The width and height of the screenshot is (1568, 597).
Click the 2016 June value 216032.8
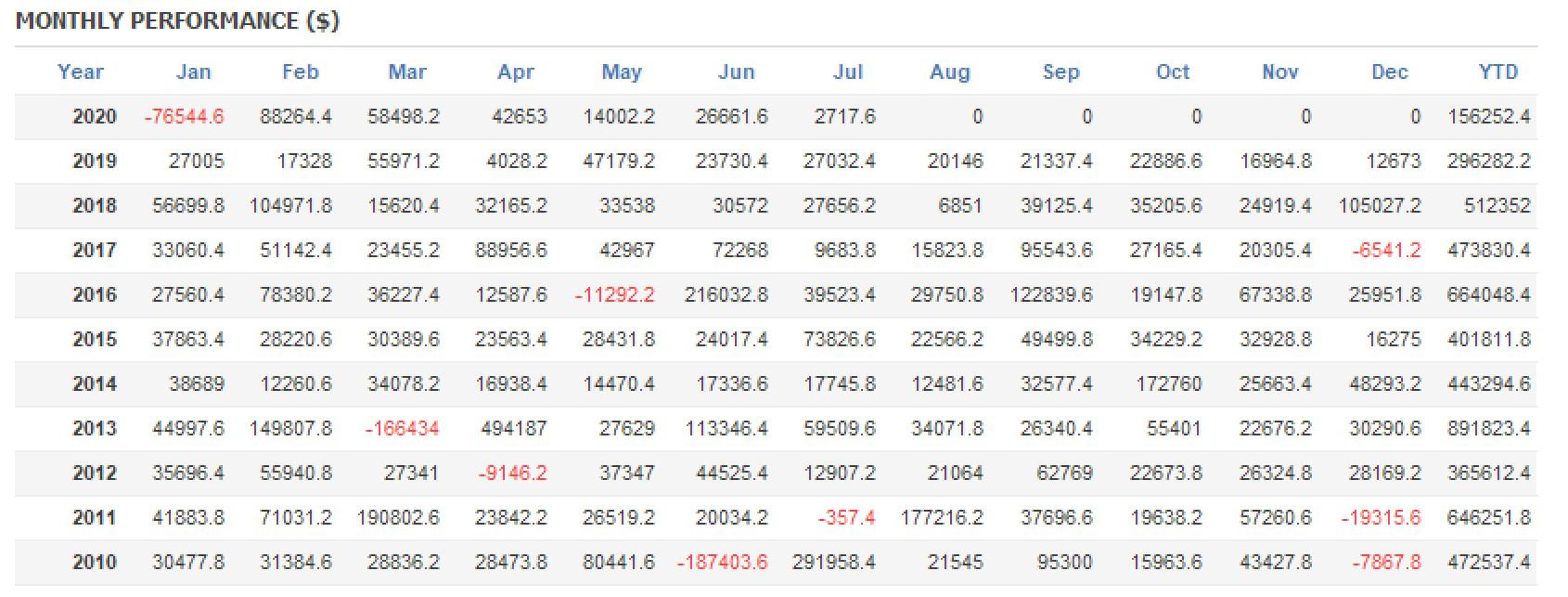click(x=726, y=295)
